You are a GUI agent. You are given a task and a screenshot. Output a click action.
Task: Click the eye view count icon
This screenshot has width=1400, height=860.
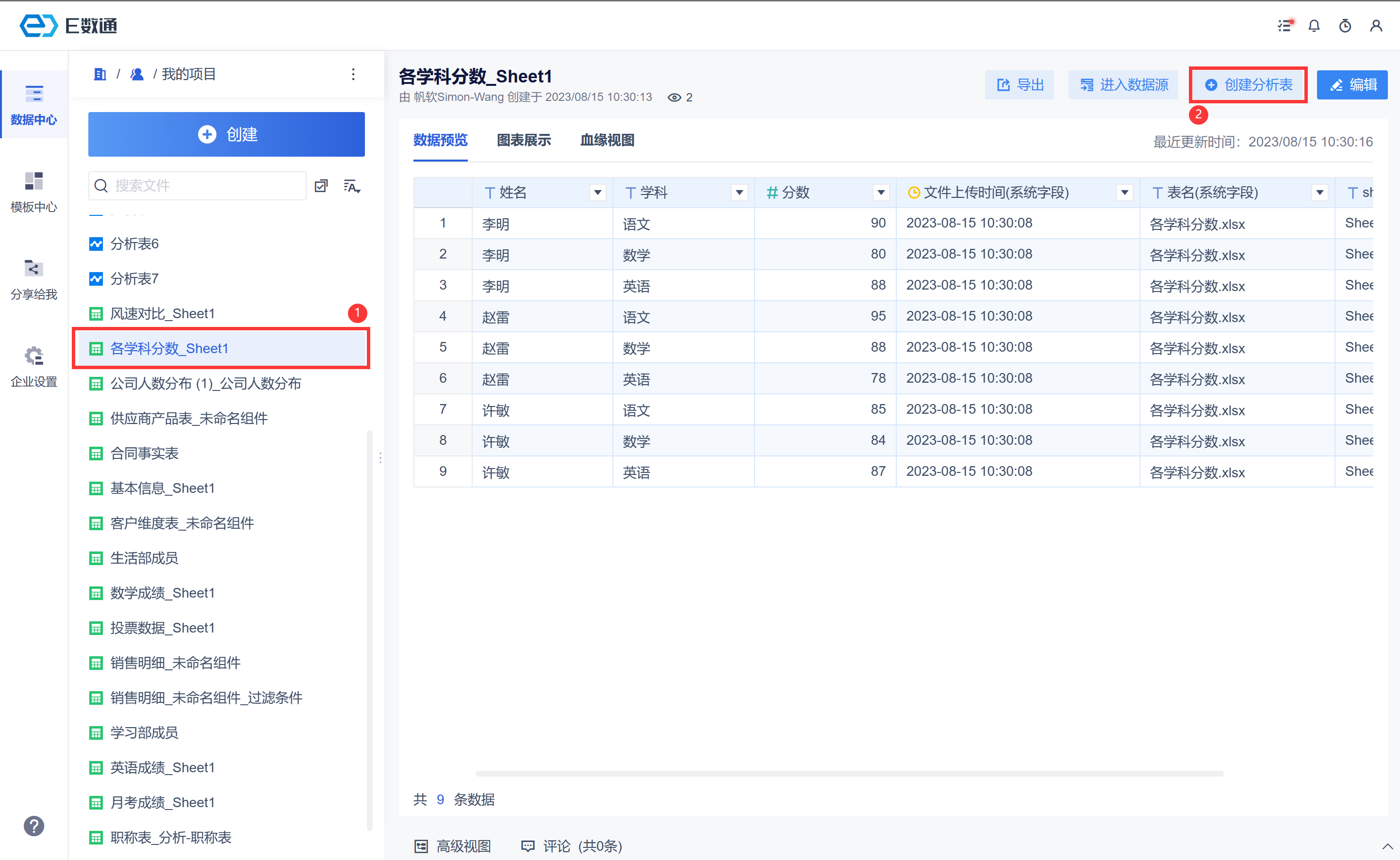pyautogui.click(x=674, y=97)
